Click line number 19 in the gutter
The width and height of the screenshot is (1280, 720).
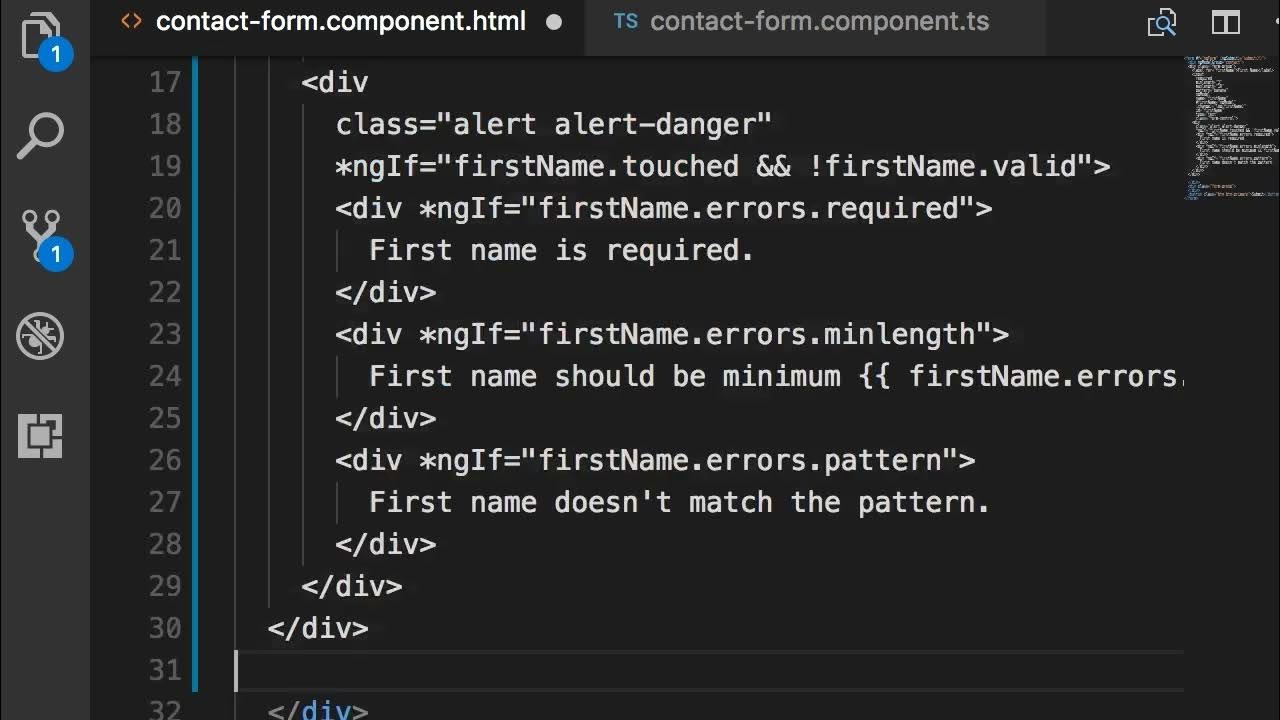click(x=165, y=166)
